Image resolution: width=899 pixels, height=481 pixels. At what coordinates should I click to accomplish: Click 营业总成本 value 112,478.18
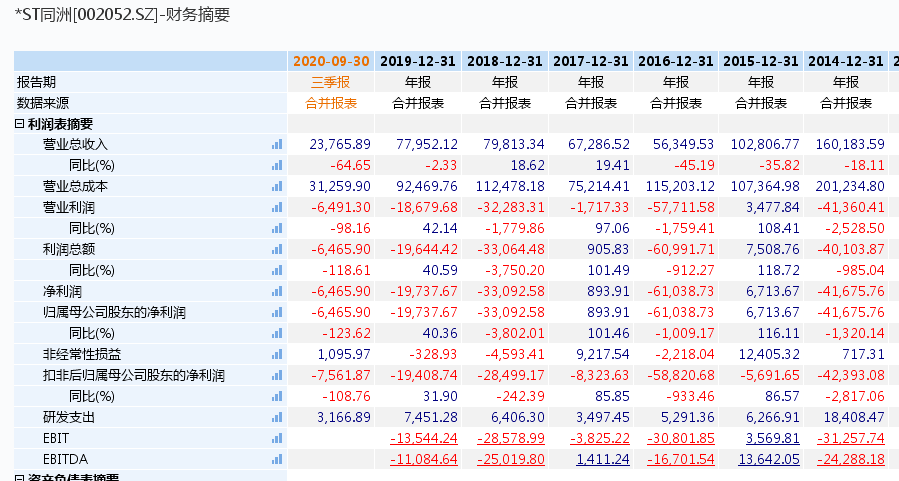point(510,186)
